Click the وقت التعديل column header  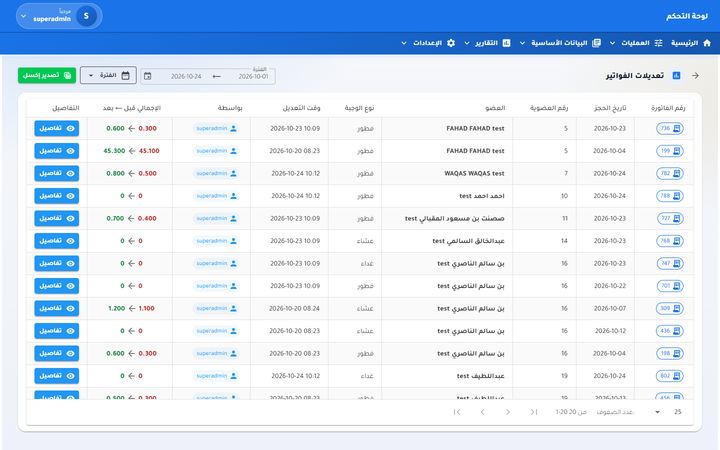pyautogui.click(x=301, y=108)
